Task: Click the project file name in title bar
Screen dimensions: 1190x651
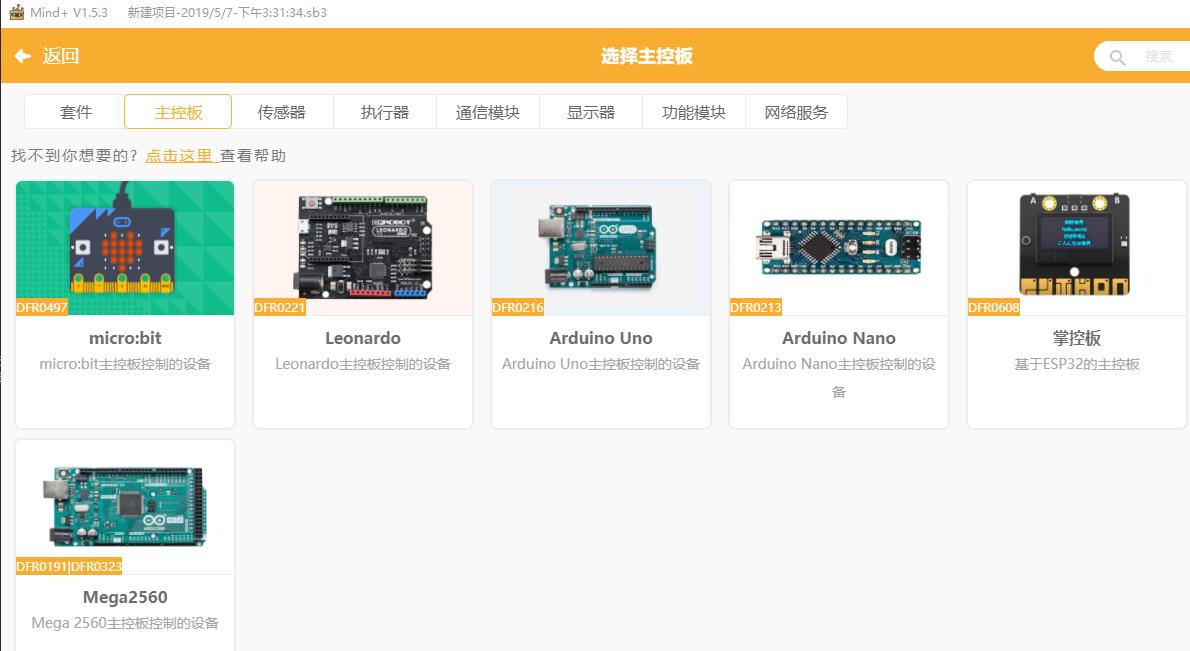Action: [227, 12]
